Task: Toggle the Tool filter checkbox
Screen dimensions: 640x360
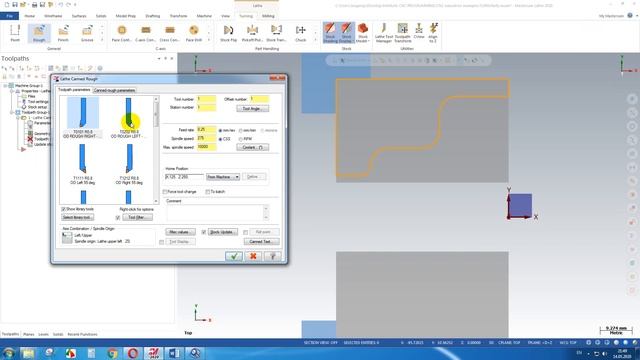Action: 118,218
